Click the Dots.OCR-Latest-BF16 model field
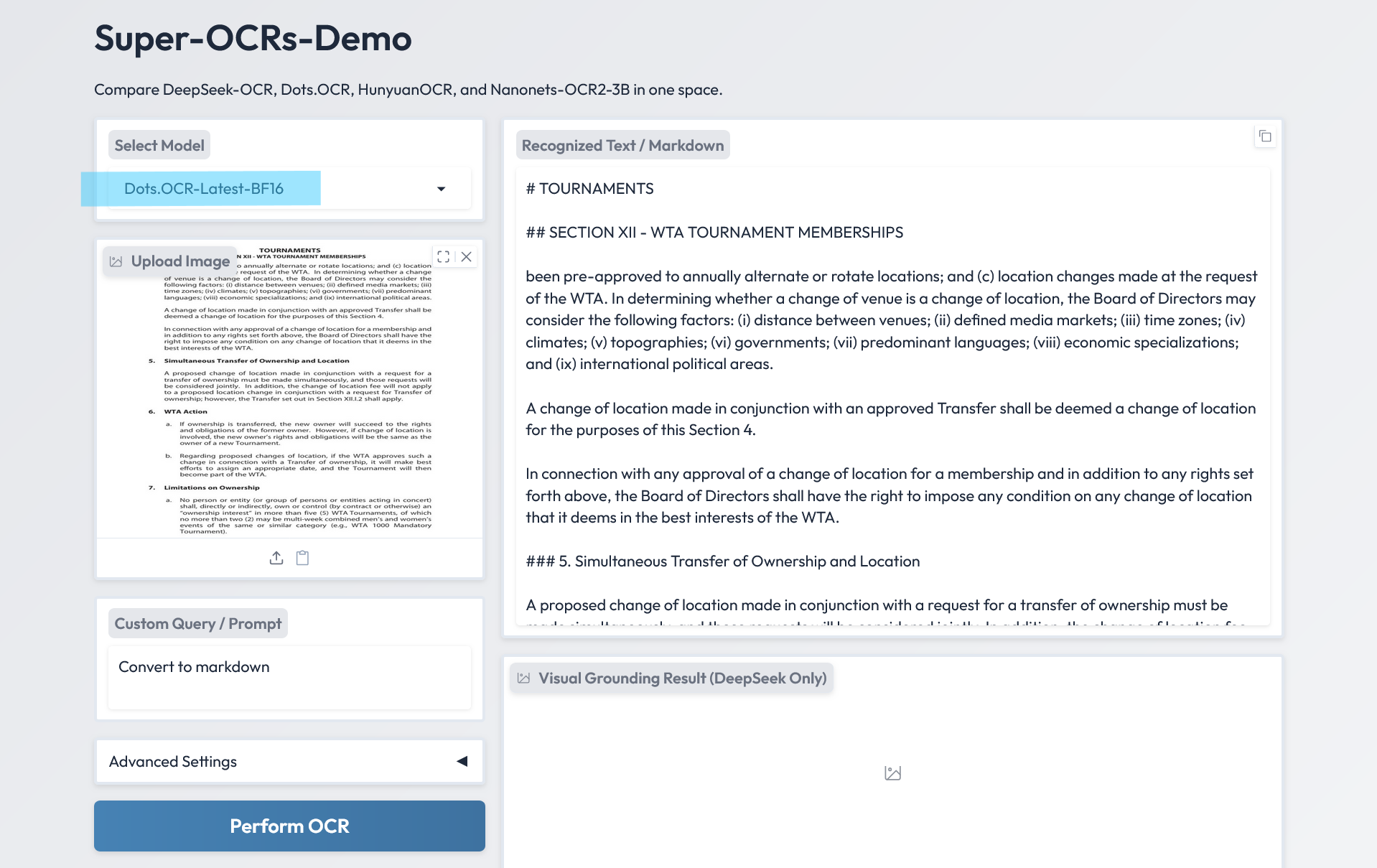The image size is (1377, 868). (204, 189)
